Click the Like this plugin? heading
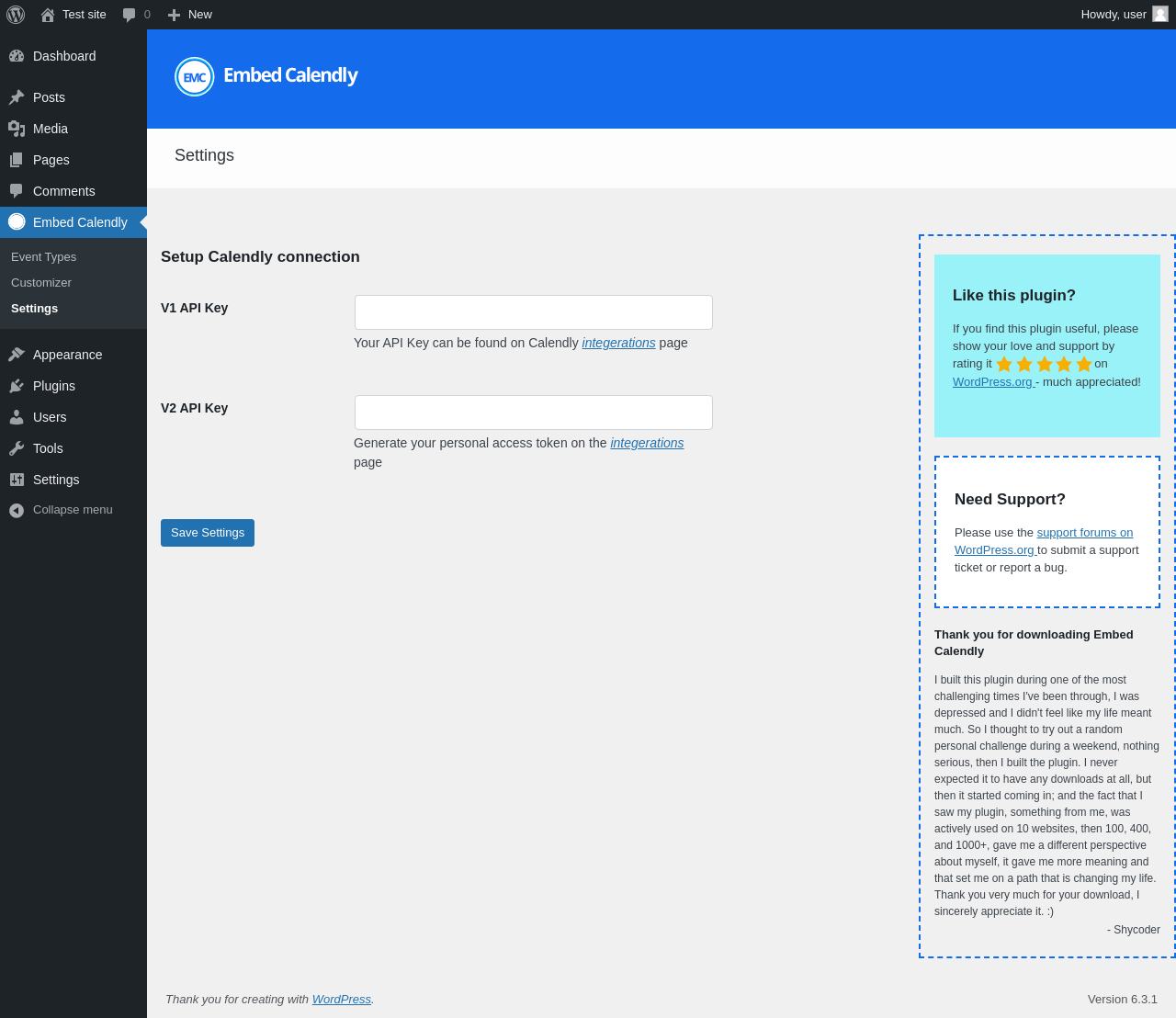 click(1014, 296)
